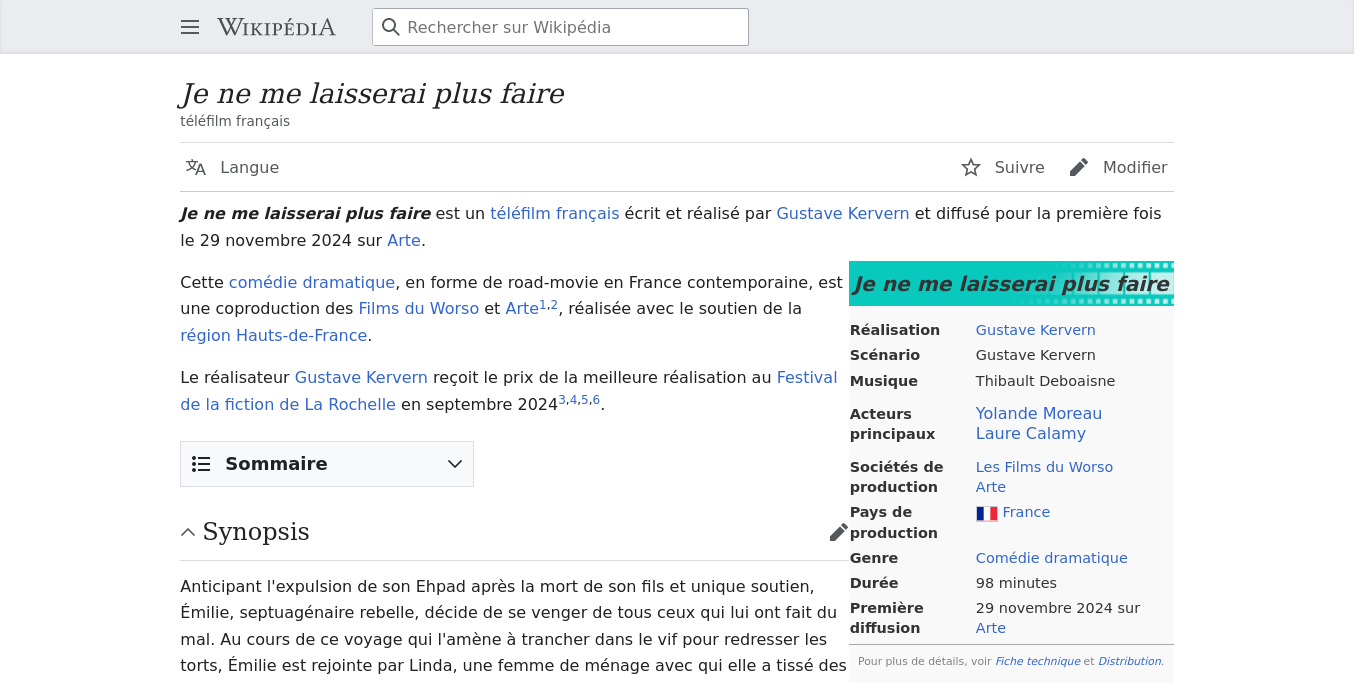Click the search magnifier icon

click(x=391, y=27)
